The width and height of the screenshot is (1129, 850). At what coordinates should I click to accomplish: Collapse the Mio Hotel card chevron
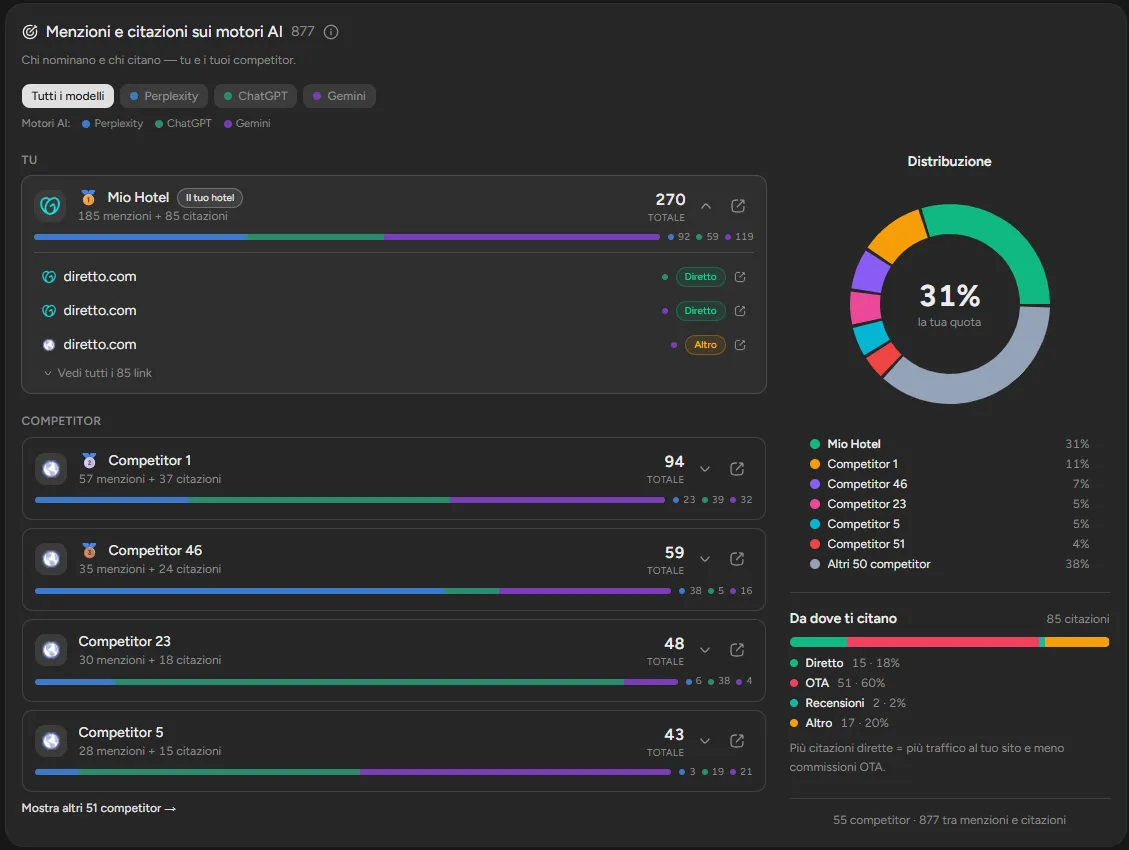(706, 206)
